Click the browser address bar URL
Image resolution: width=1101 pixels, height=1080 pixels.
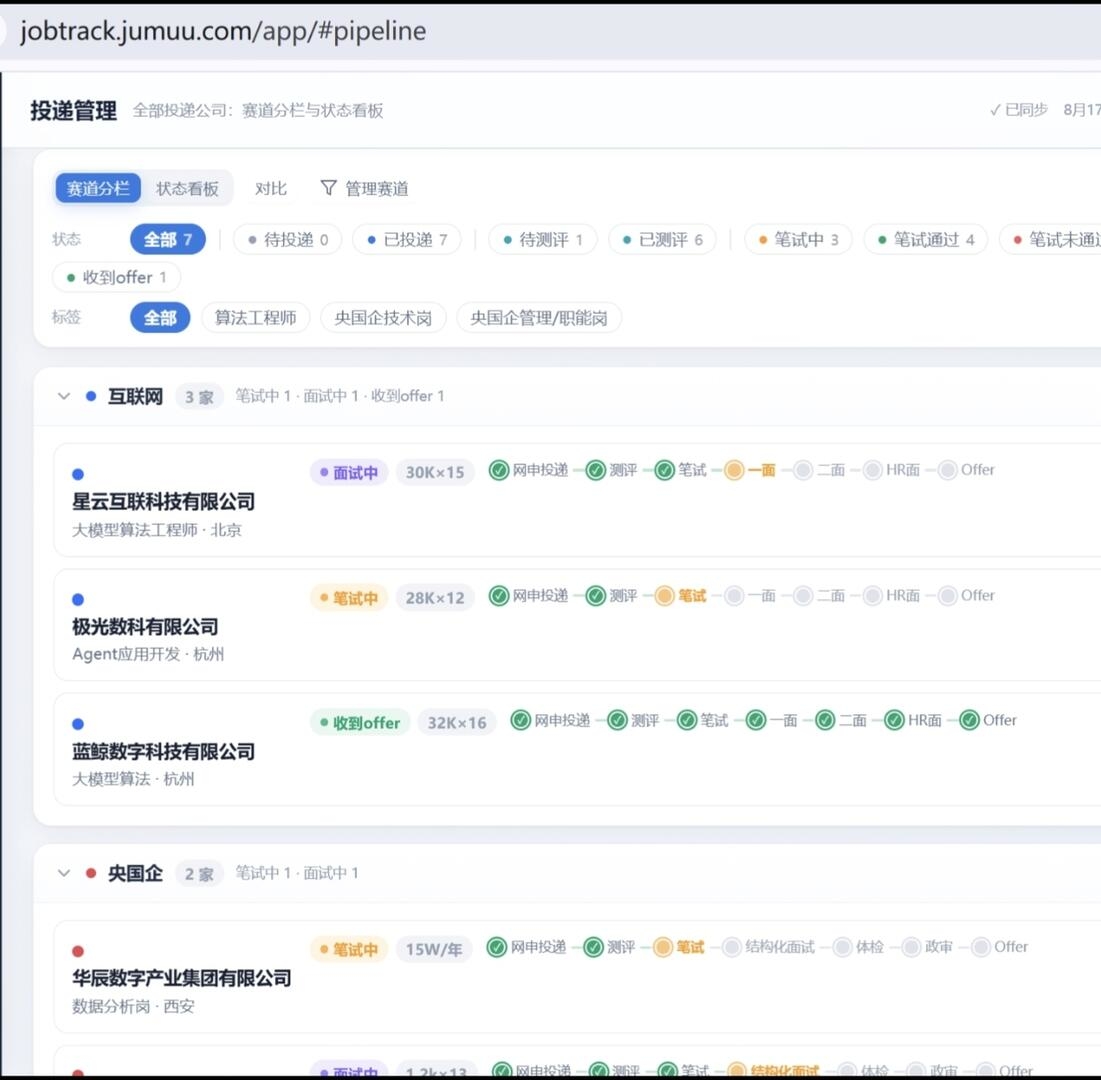(223, 31)
